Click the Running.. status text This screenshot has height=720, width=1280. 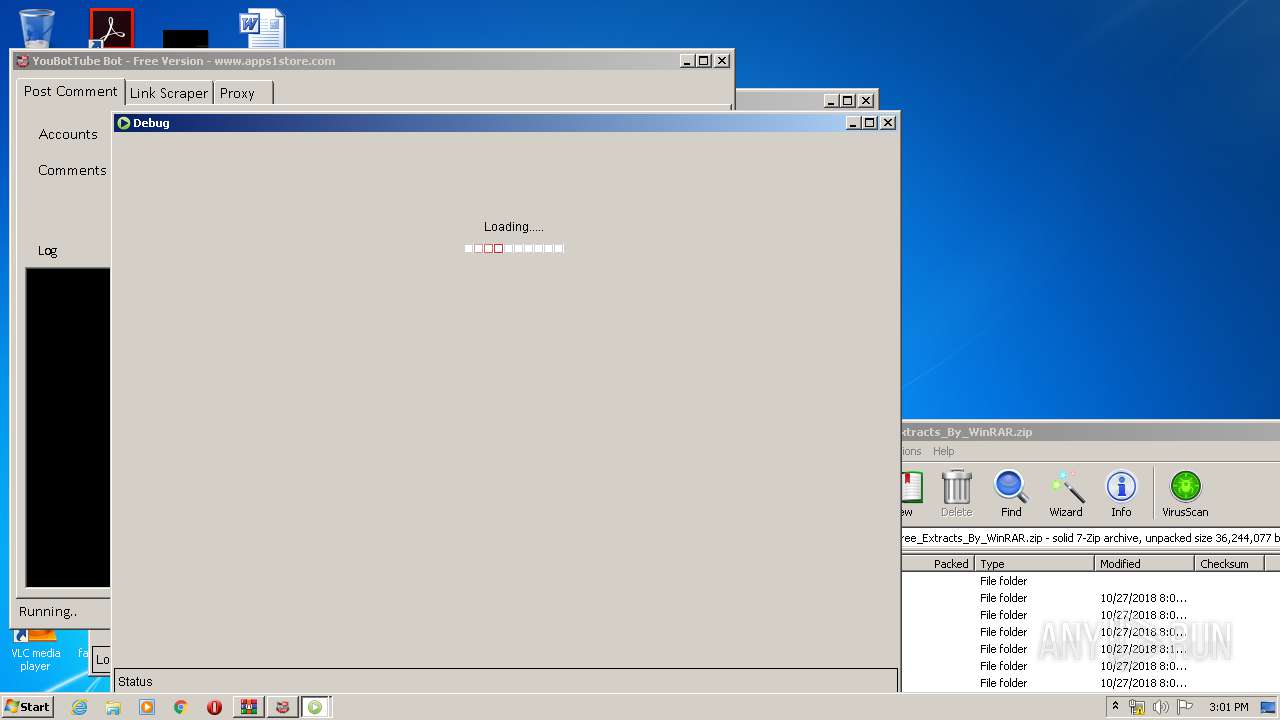tap(48, 611)
